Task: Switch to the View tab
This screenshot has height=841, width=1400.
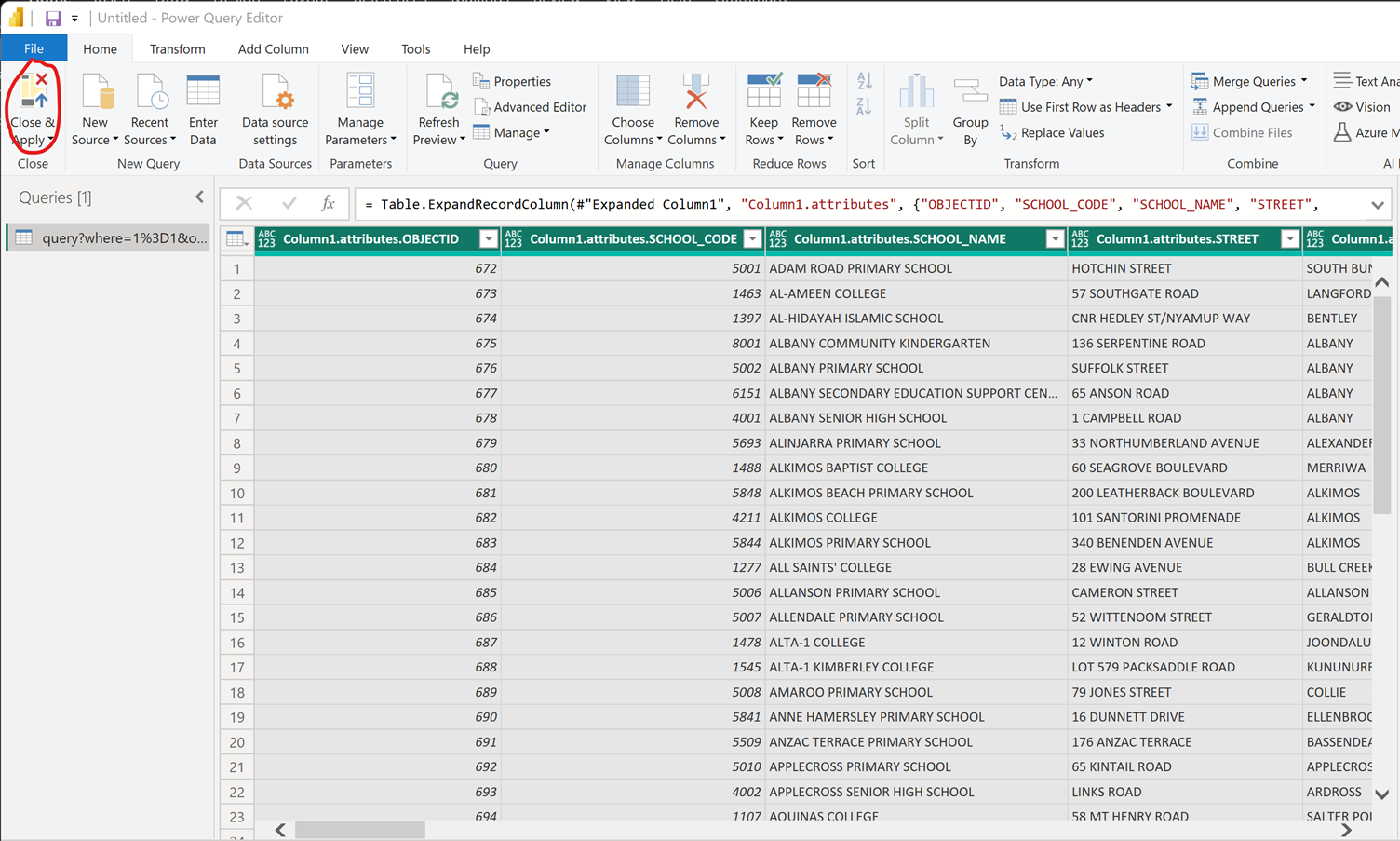Action: (x=355, y=48)
